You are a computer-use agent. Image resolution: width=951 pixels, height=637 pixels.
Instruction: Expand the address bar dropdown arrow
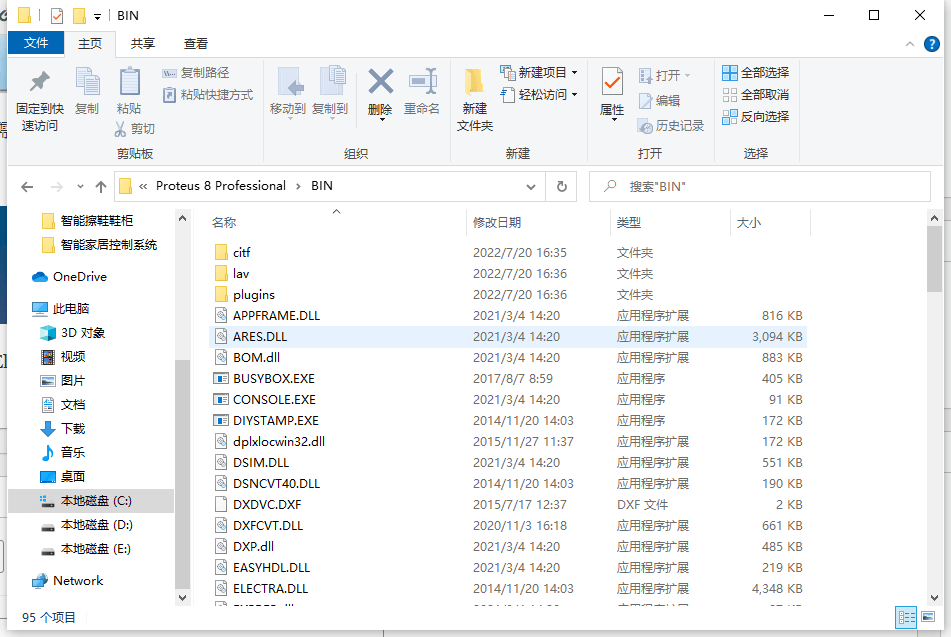531,186
